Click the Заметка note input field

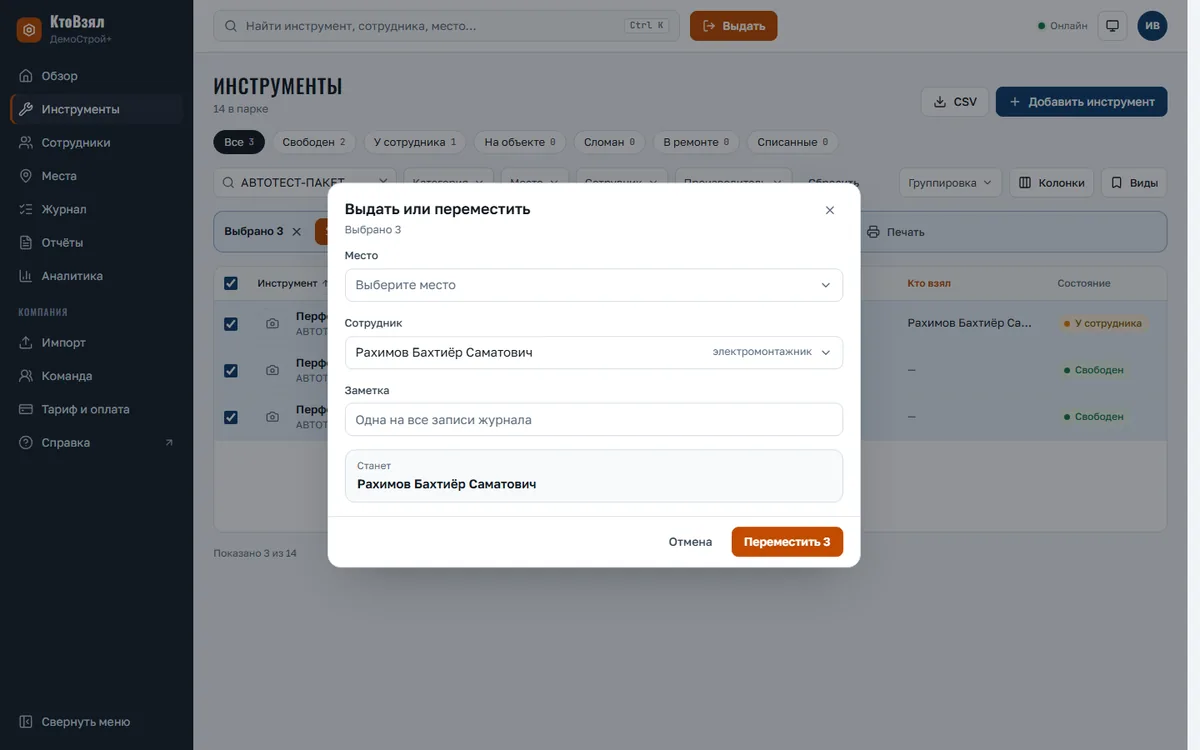tap(594, 420)
